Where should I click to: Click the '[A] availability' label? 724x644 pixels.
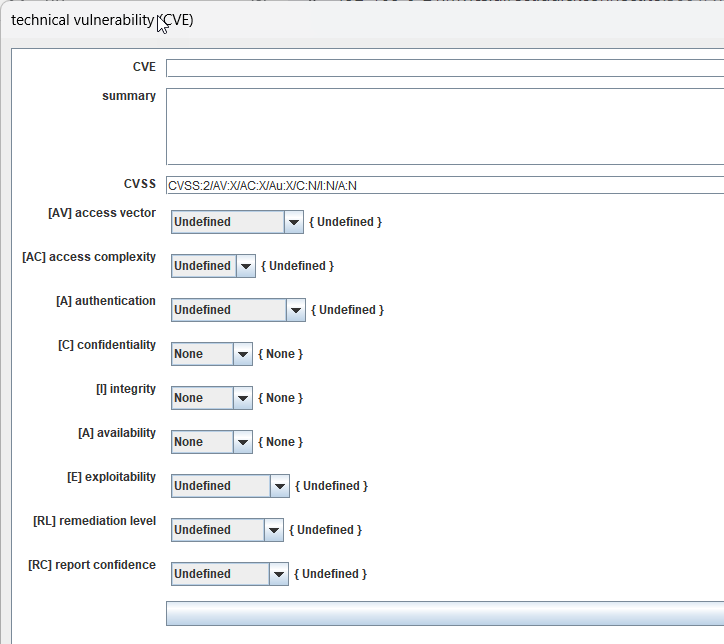click(x=117, y=433)
